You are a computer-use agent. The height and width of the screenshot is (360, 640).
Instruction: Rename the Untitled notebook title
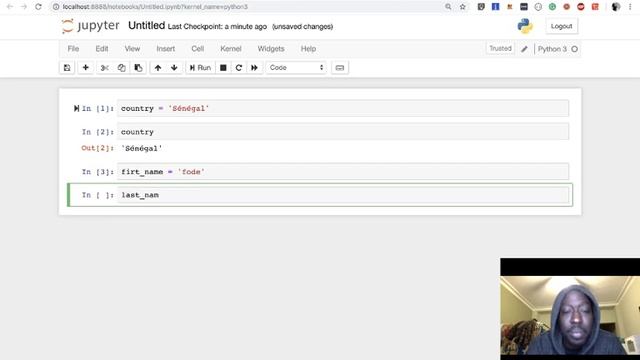146,26
